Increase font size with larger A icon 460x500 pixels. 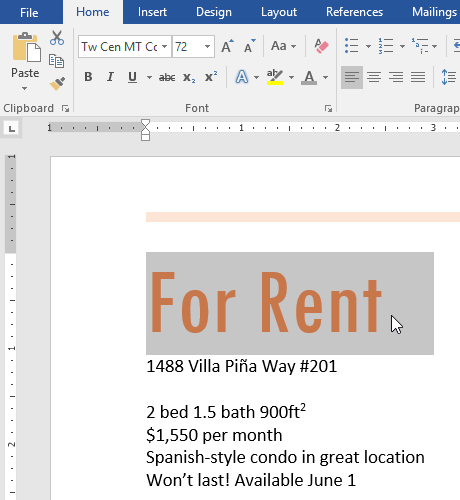(x=228, y=46)
